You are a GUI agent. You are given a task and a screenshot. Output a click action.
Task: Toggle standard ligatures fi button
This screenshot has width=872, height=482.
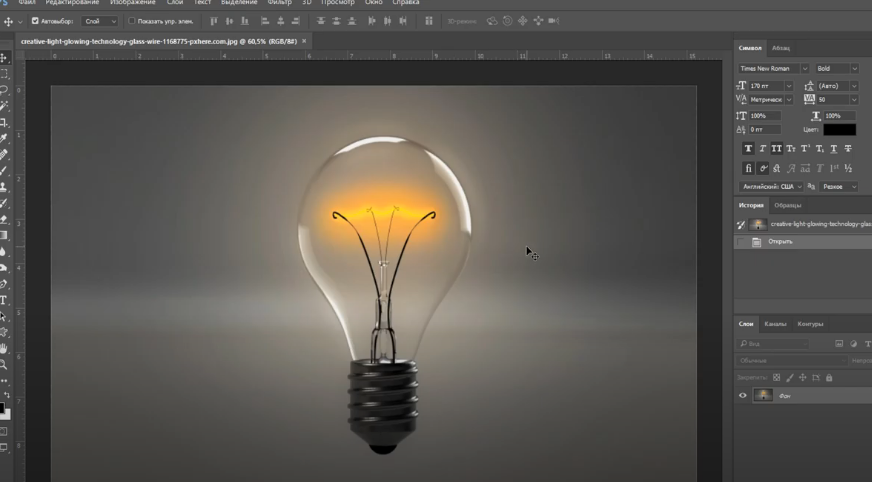coord(748,168)
